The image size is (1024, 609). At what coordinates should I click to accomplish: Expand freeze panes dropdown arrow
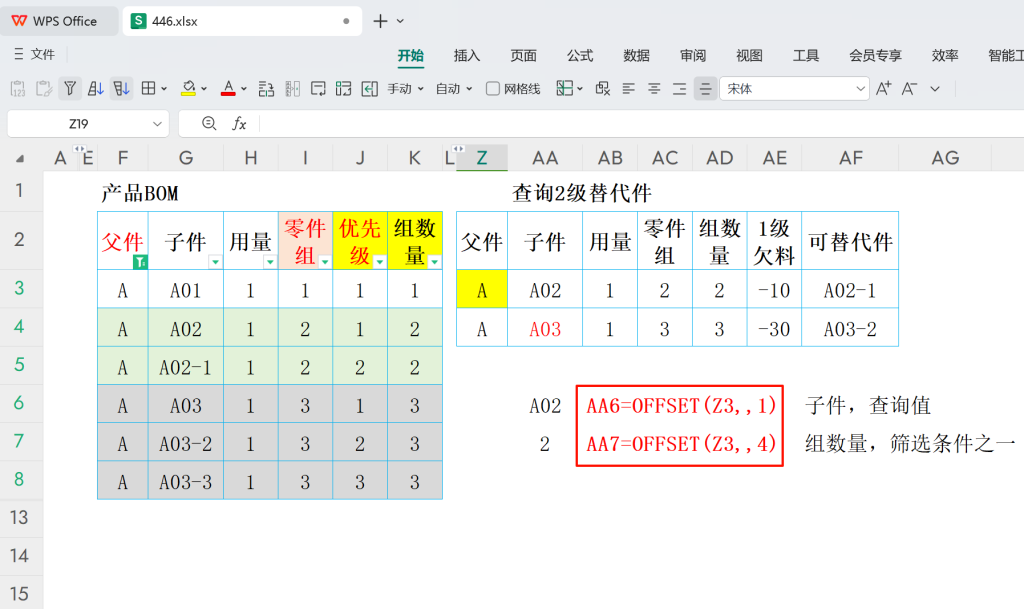[580, 89]
